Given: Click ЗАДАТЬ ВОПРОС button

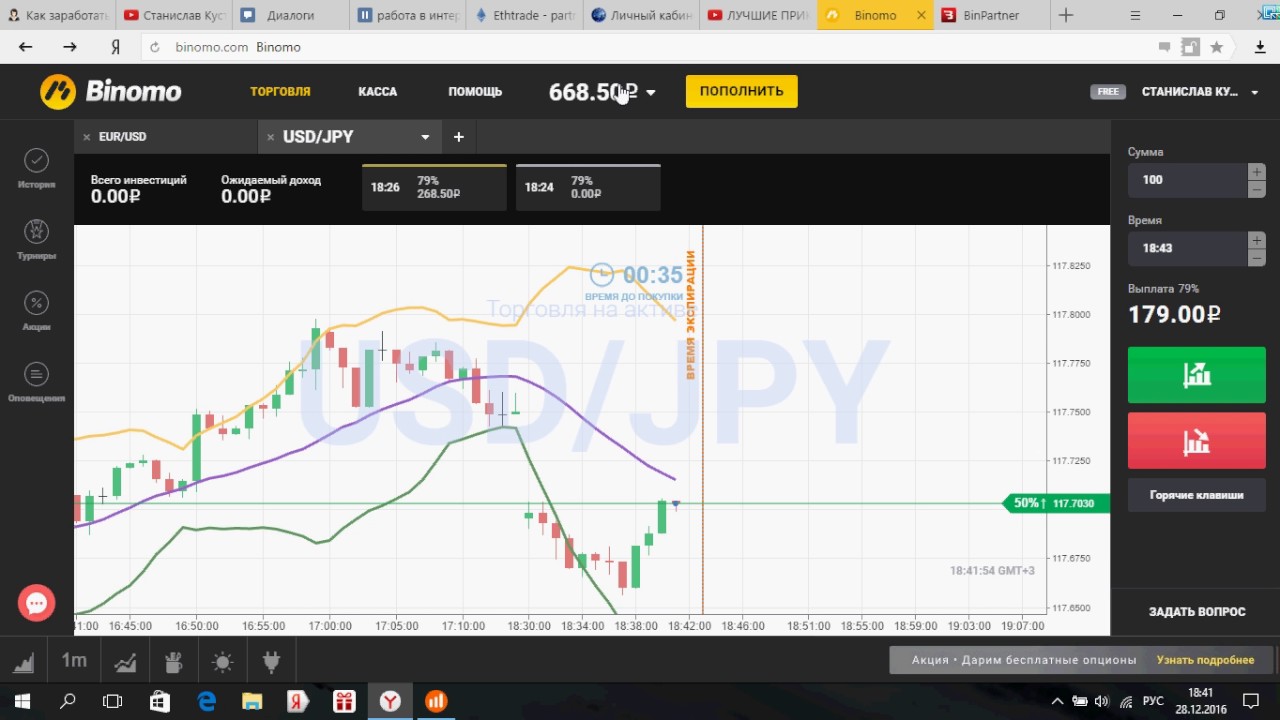Looking at the screenshot, I should (x=1197, y=612).
